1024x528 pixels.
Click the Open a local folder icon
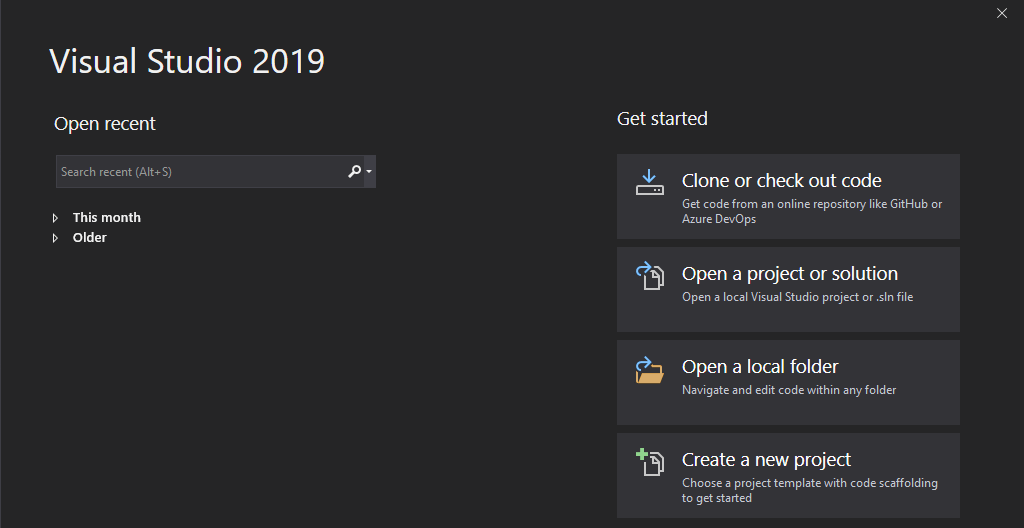coord(649,370)
